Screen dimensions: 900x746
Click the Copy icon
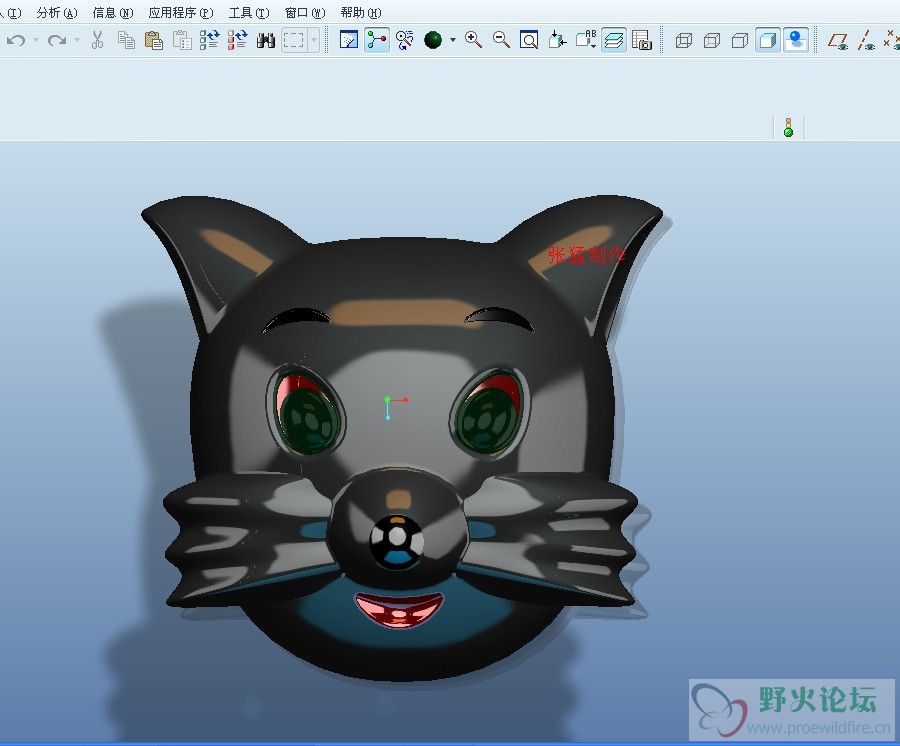[x=126, y=40]
